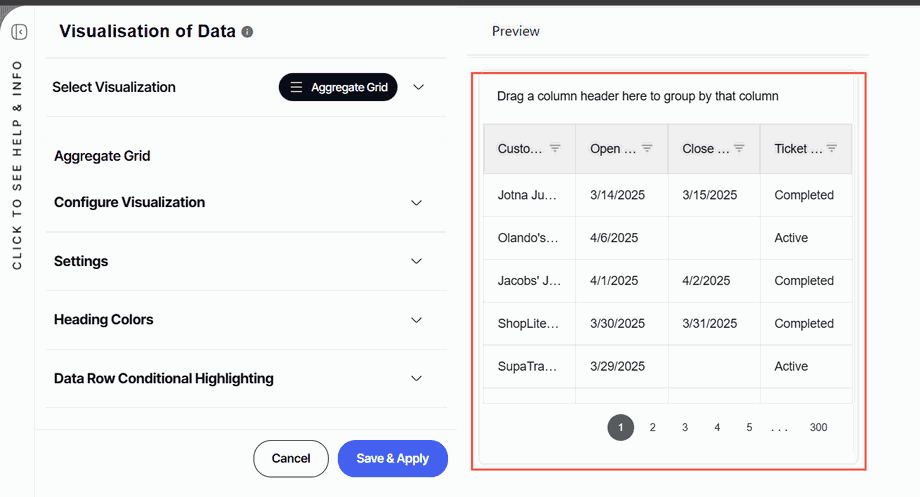This screenshot has width=920, height=497.
Task: Open Customer column filter menu icon
Action: [x=555, y=148]
